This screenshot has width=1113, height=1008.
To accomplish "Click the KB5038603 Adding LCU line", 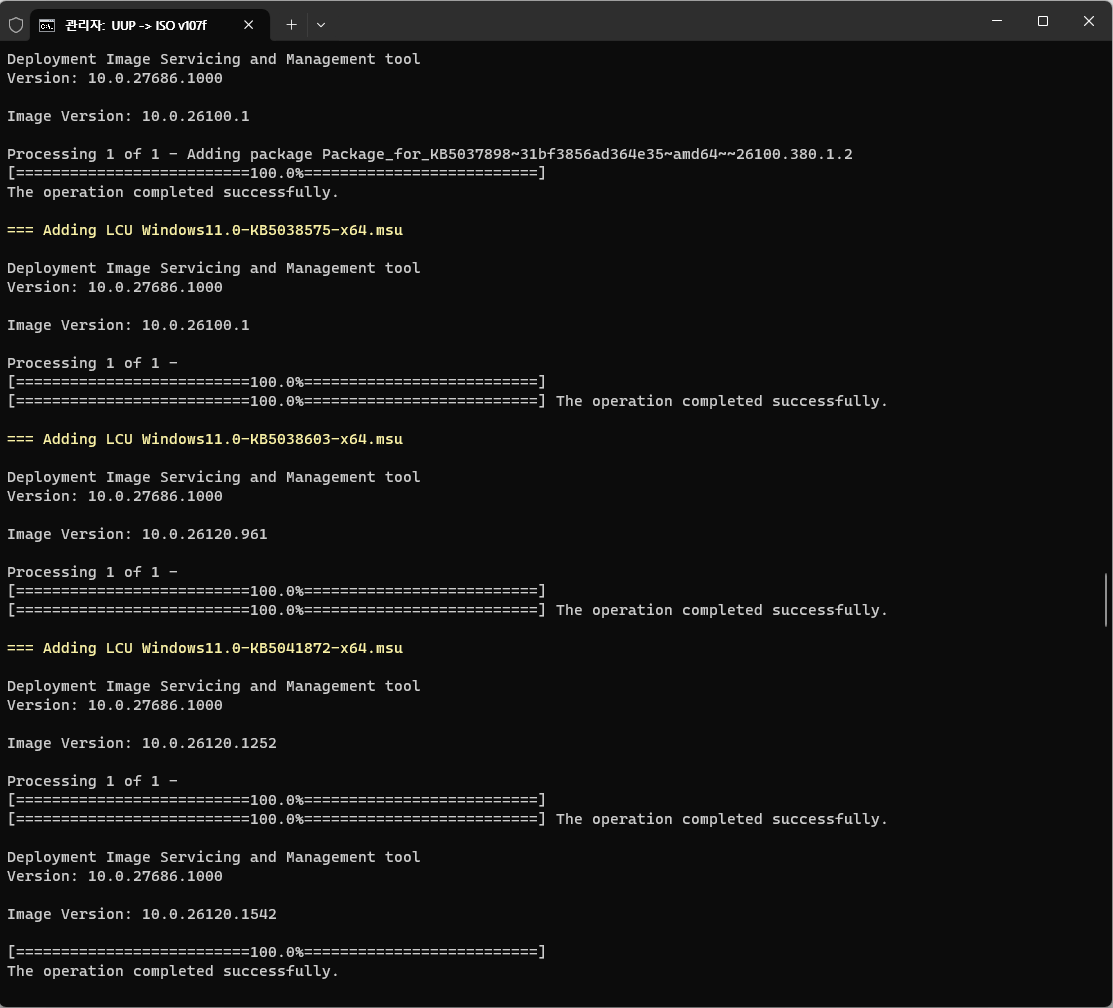I will click(204, 439).
